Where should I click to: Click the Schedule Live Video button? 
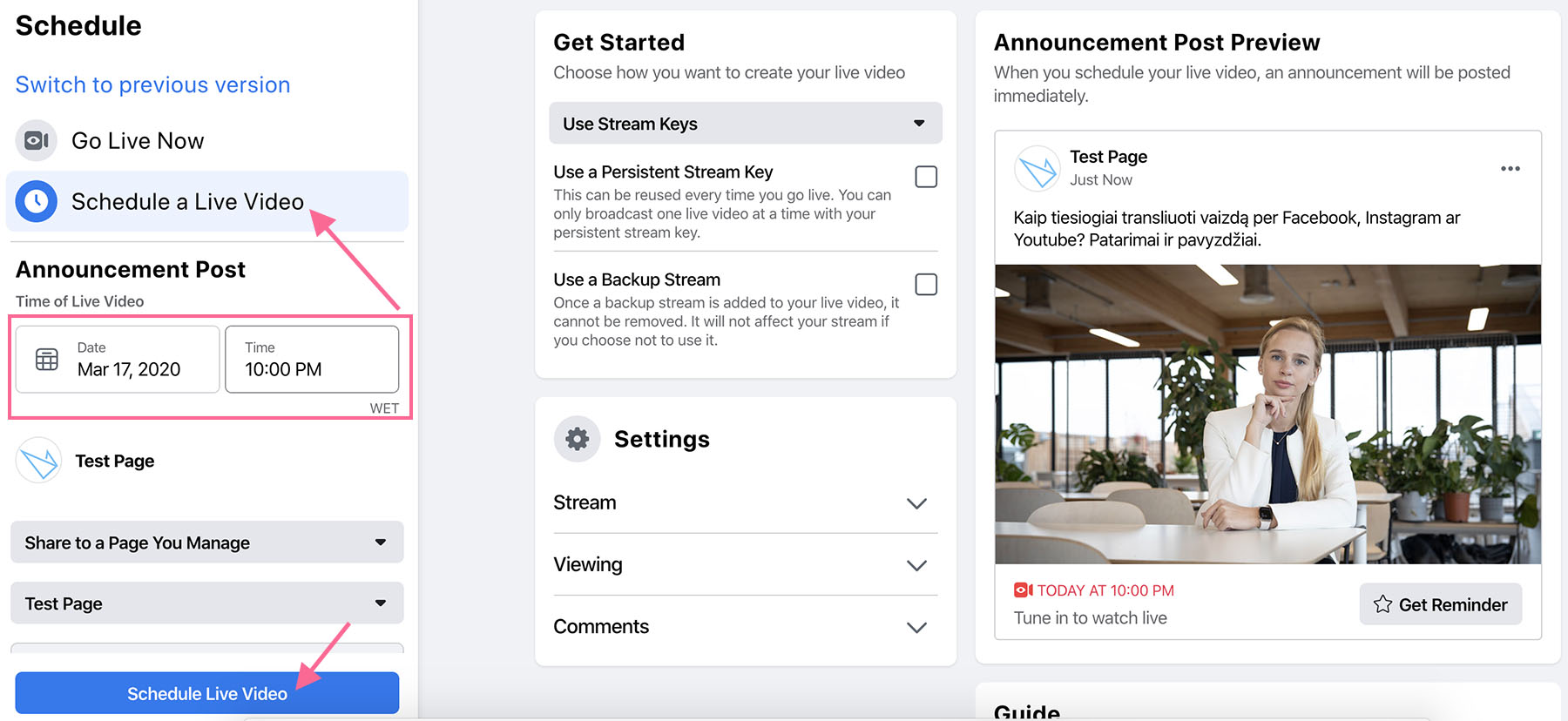207,693
